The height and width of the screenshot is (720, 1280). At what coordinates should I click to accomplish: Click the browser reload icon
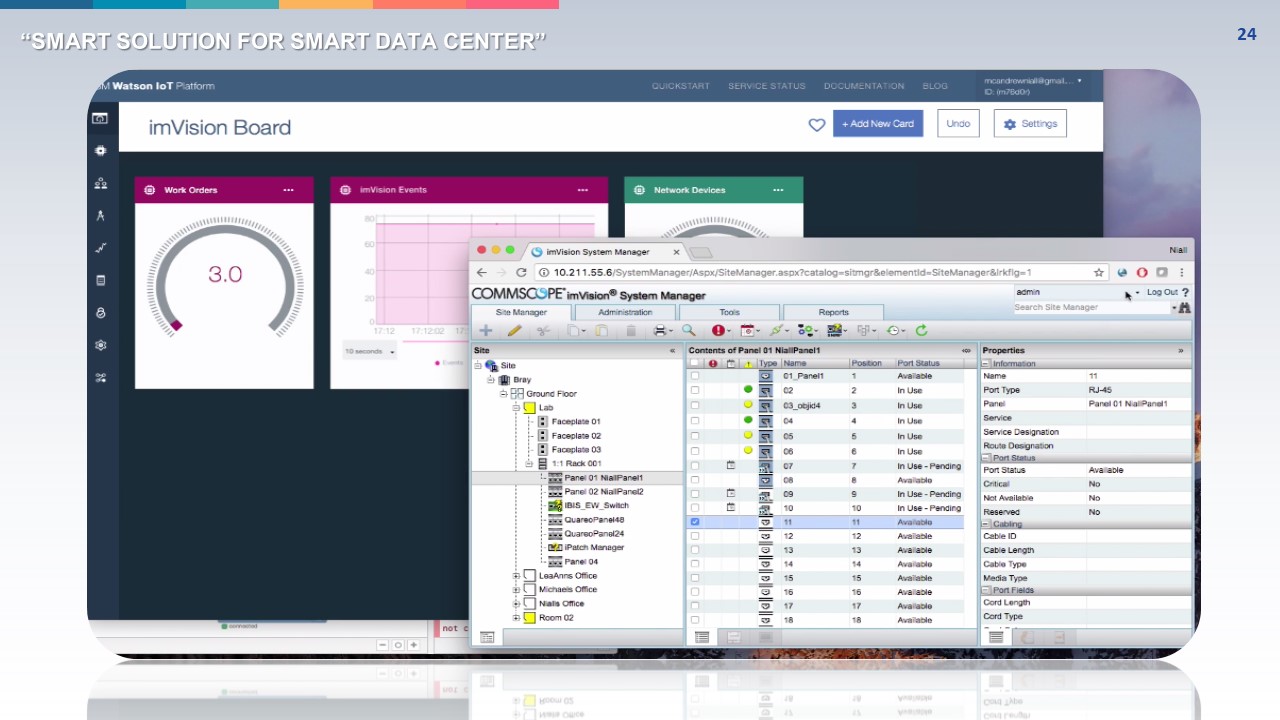click(x=521, y=272)
